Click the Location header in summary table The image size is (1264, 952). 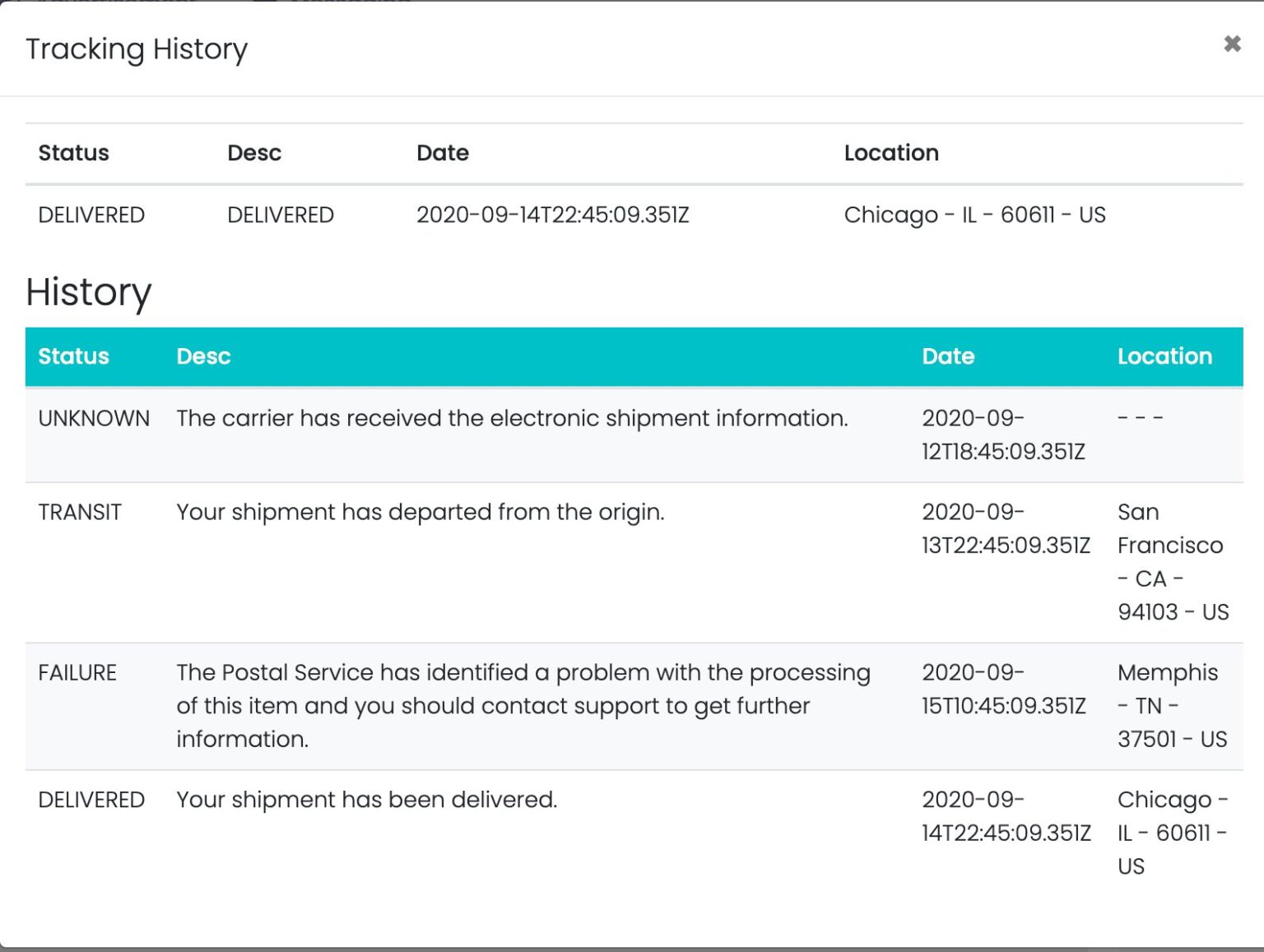[x=891, y=153]
